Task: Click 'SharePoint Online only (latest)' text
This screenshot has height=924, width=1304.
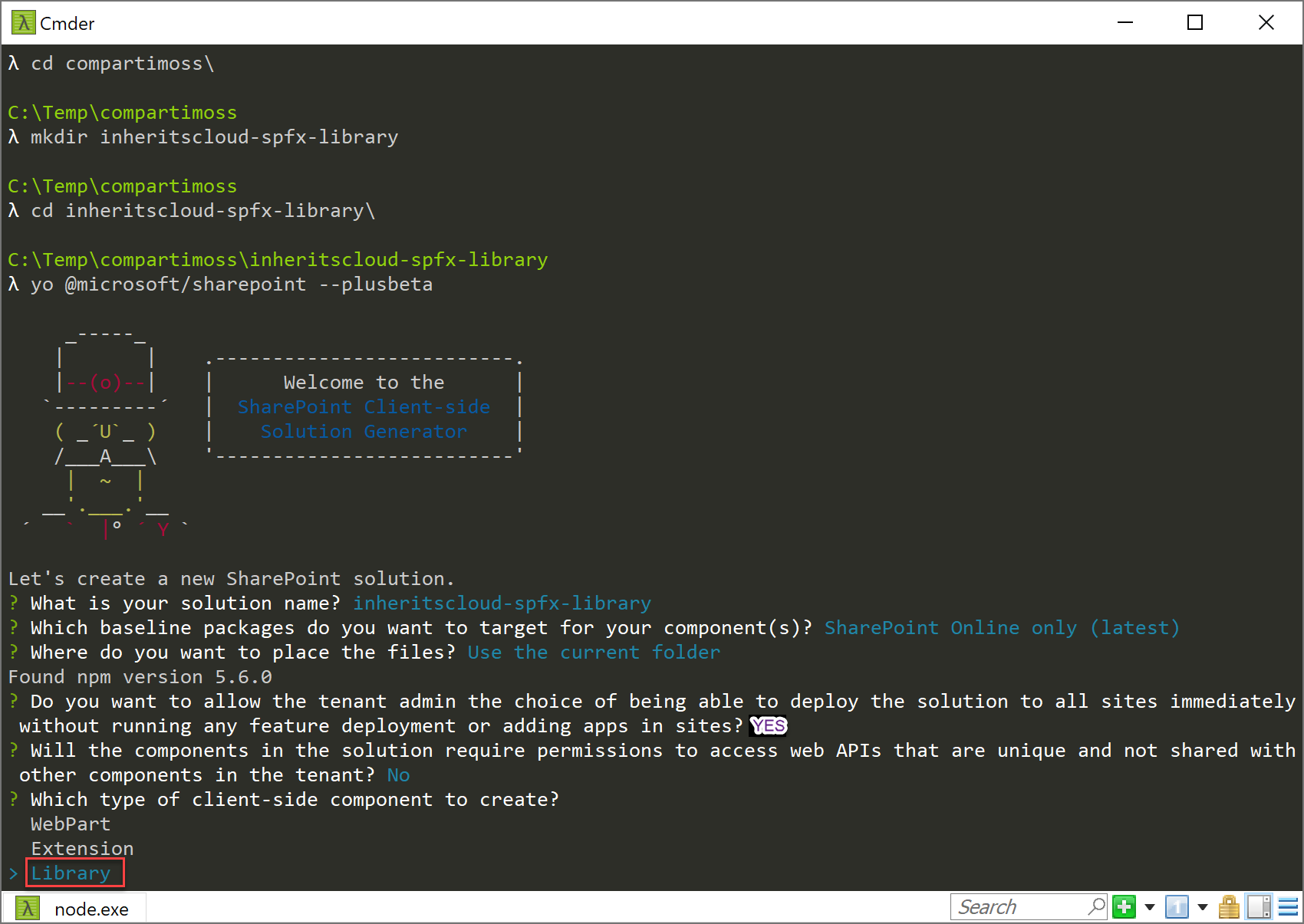Action: pos(1002,628)
